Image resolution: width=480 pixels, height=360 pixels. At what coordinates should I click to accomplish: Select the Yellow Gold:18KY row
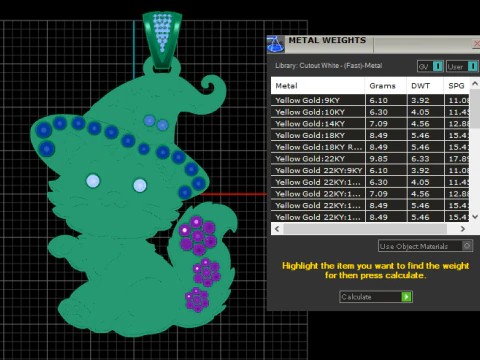[370, 135]
